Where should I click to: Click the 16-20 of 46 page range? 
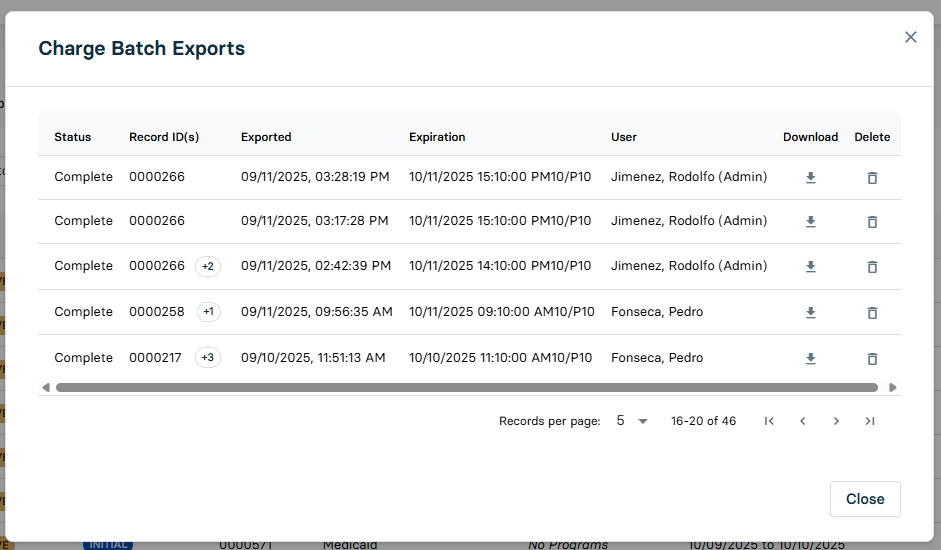pyautogui.click(x=703, y=421)
